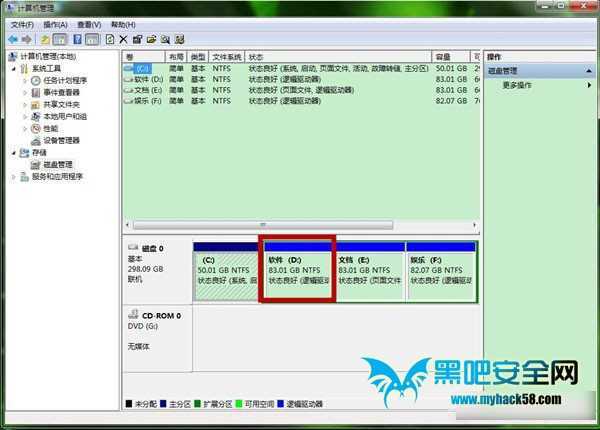600x430 pixels.
Task: Click the 82.07 GB capacity cell in the list
Action: click(x=451, y=101)
